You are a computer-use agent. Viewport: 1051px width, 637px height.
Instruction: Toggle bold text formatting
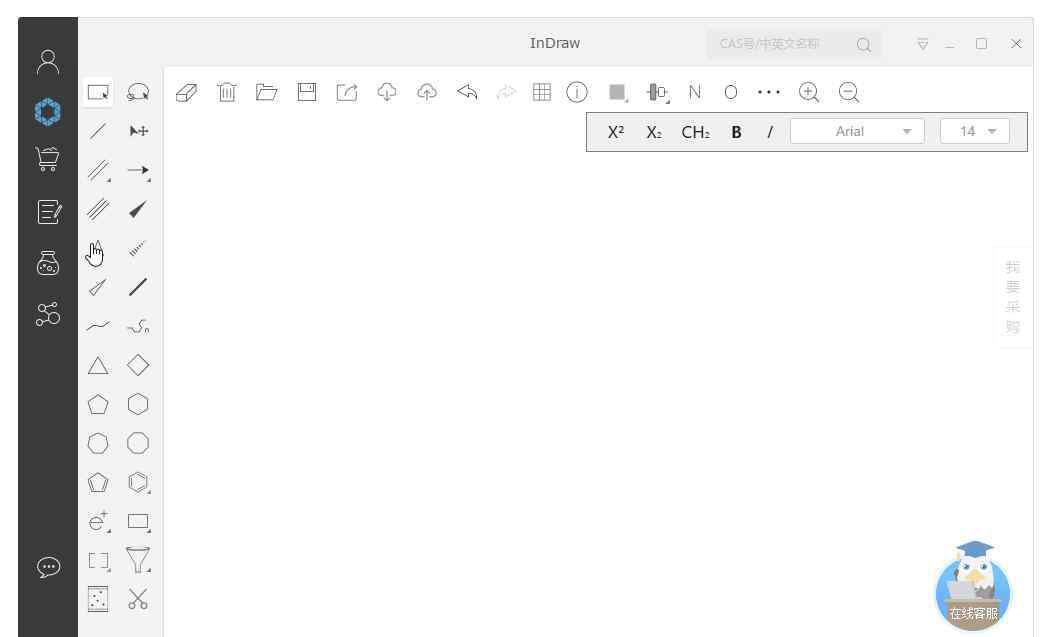736,132
